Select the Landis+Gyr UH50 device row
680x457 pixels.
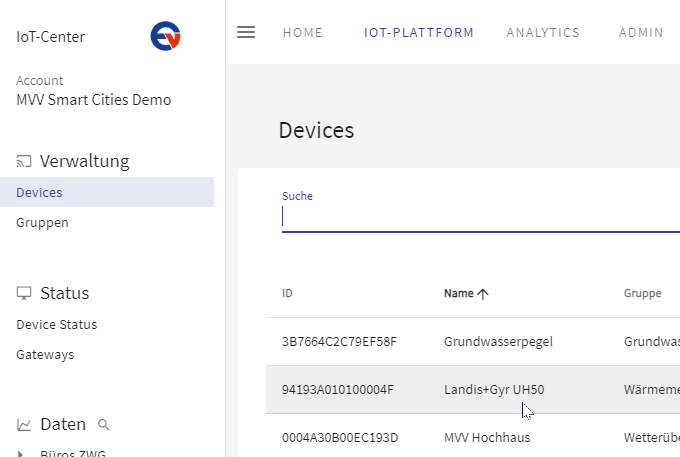coord(494,389)
